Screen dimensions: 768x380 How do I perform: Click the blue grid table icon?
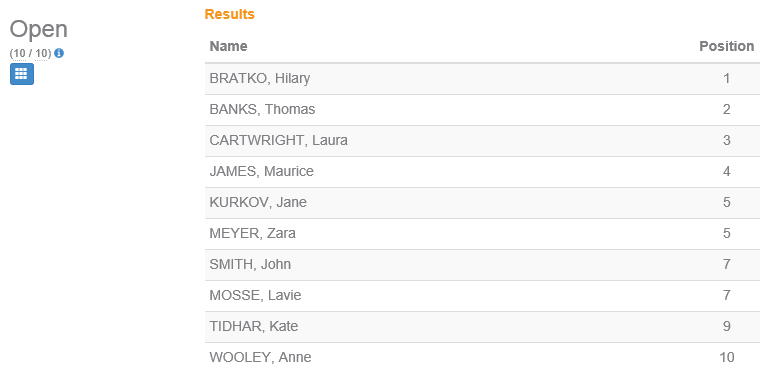coord(22,74)
